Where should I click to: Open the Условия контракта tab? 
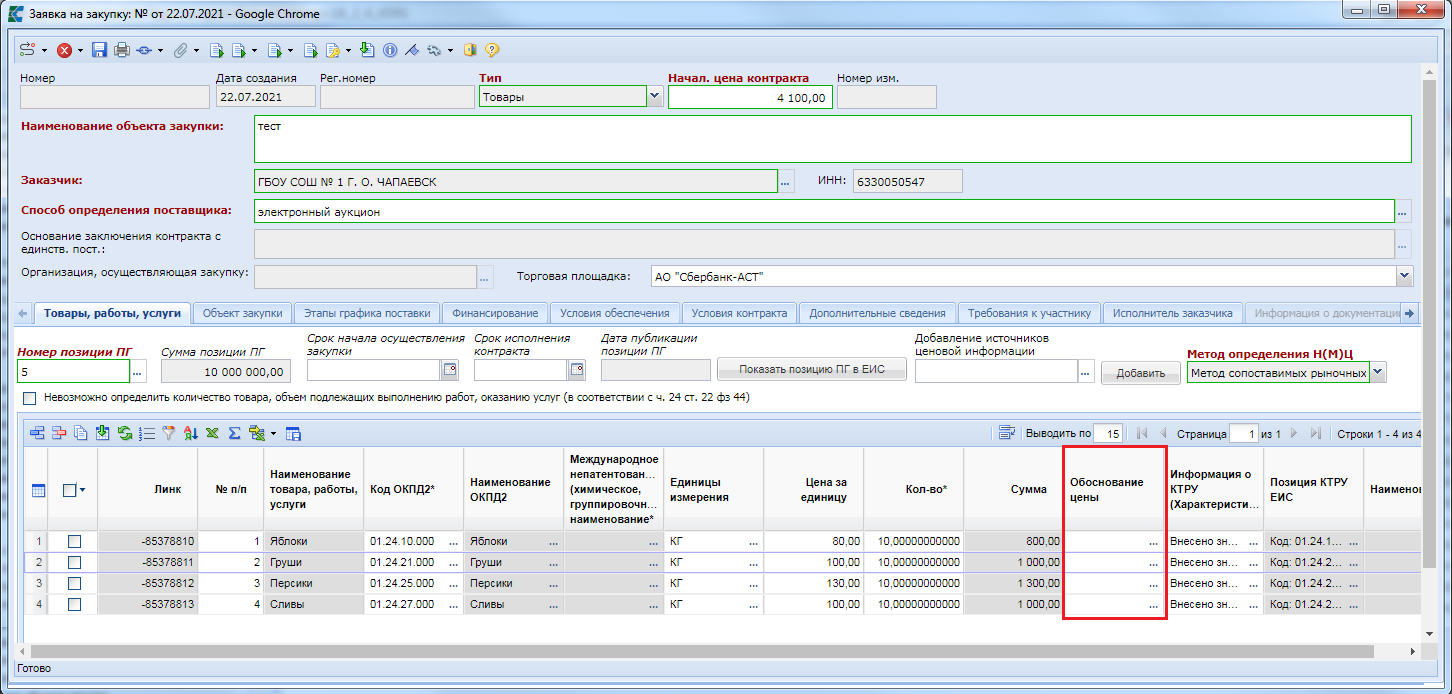739,313
